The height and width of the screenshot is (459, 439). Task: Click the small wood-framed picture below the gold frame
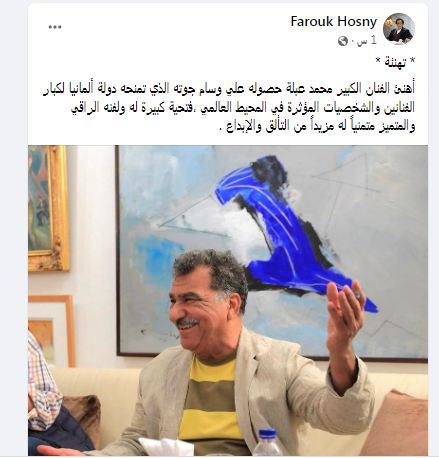click(x=51, y=330)
